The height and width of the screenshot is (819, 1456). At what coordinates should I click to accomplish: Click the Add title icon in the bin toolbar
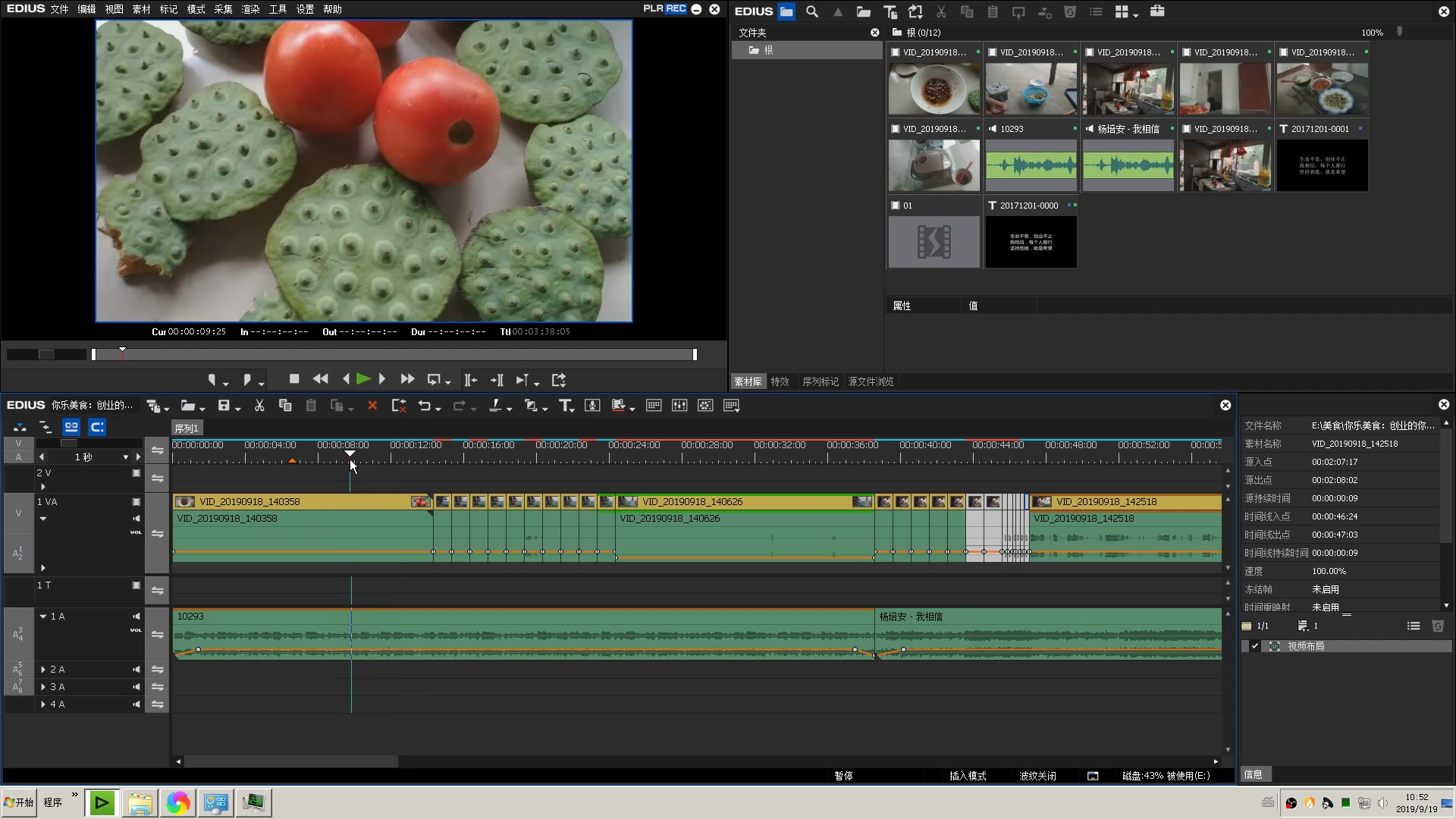pos(890,11)
